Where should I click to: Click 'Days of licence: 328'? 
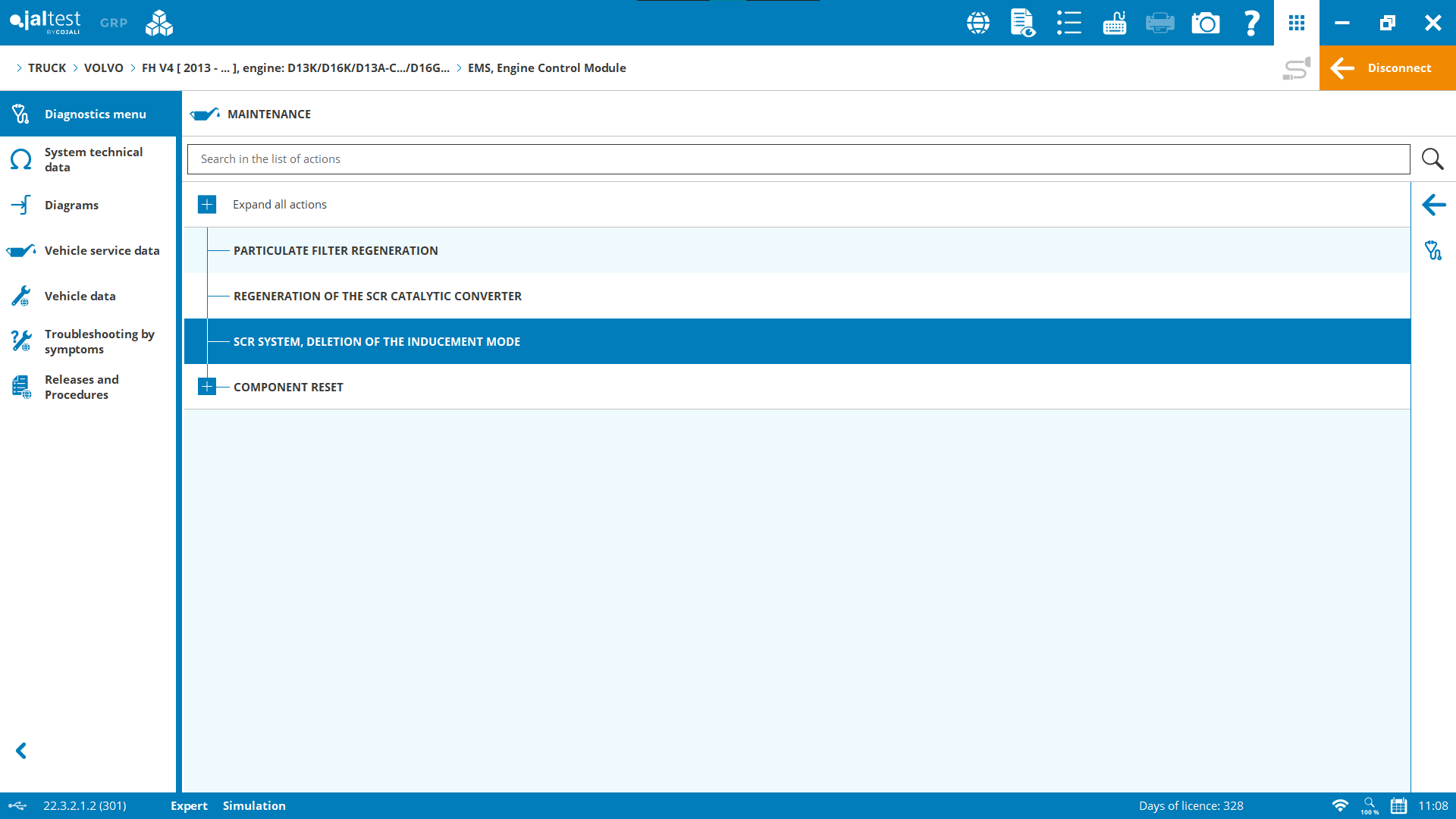[x=1191, y=805]
